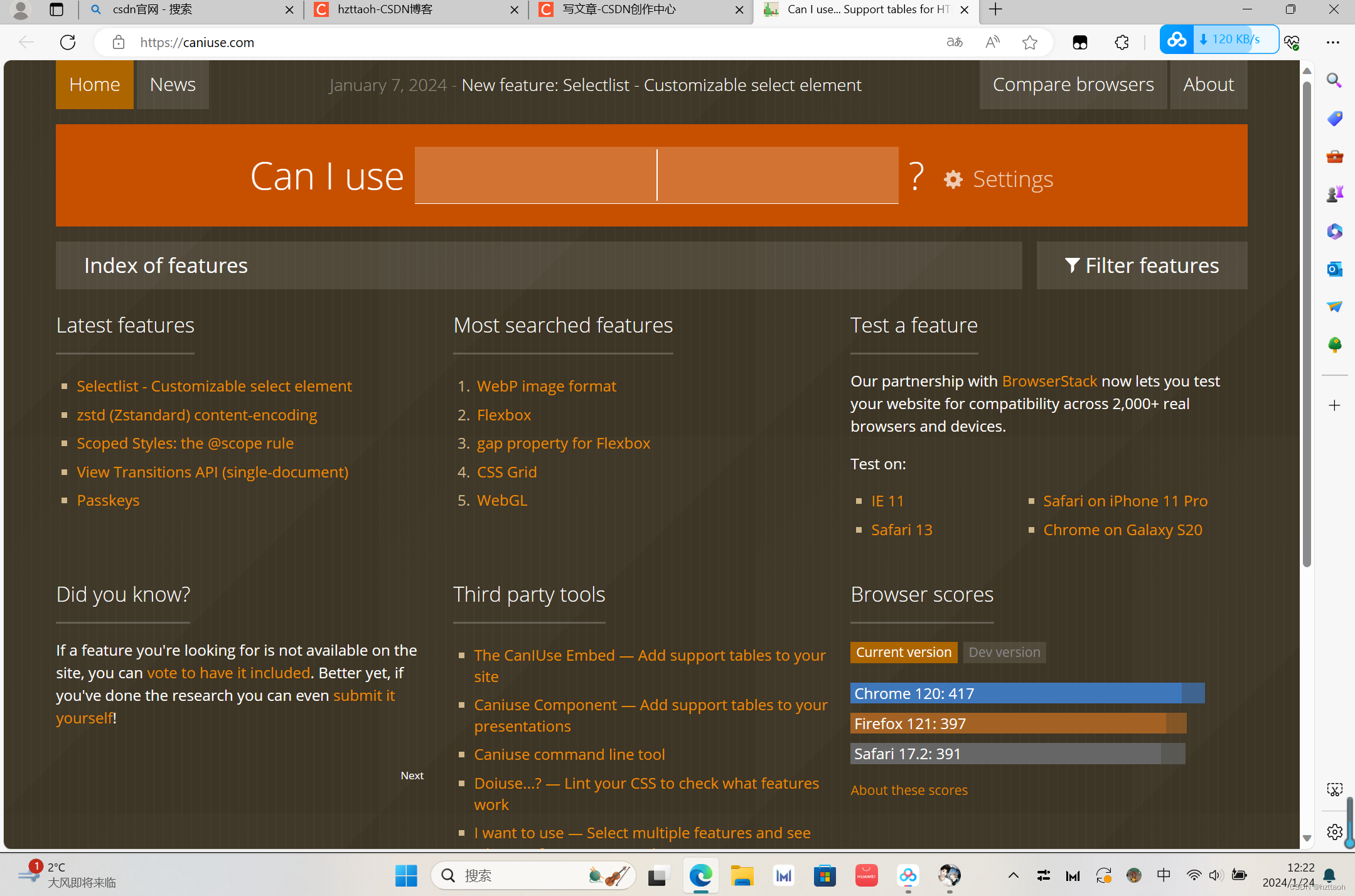Open zstd (Zstandard) content-encoding link
Viewport: 1355px width, 896px height.
coord(197,415)
